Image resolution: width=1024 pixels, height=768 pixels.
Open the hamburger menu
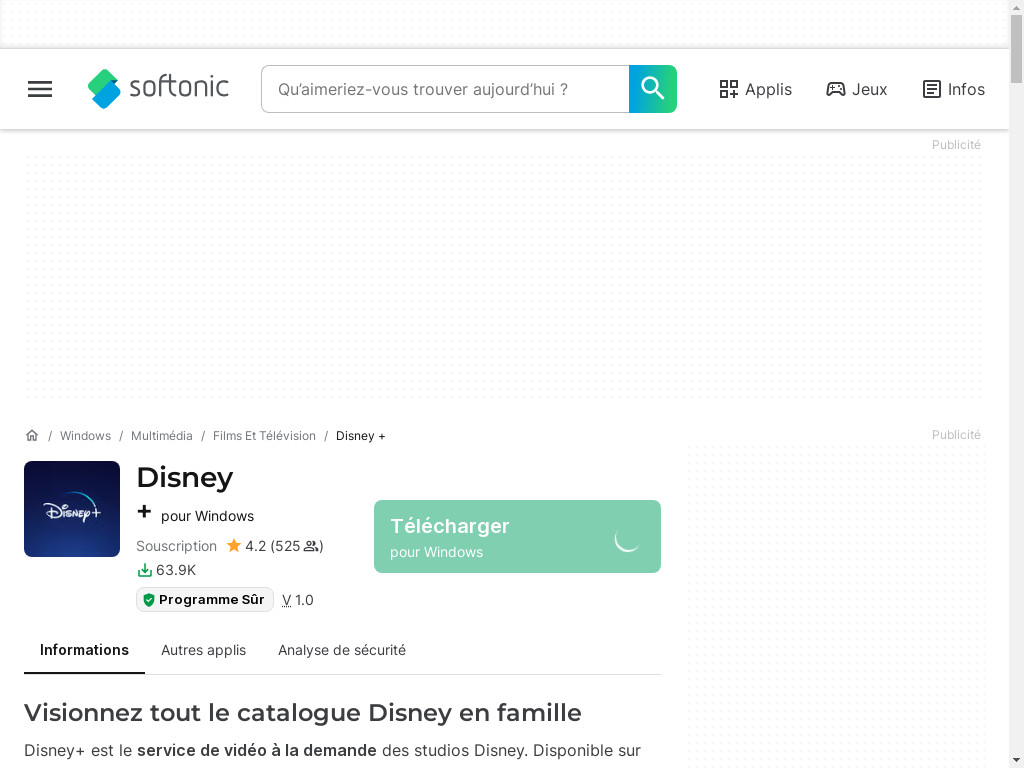click(40, 89)
